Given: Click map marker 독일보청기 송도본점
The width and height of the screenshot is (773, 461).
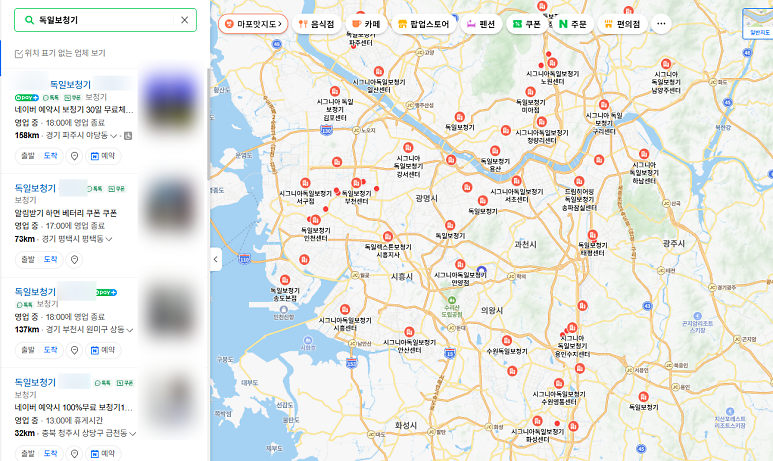Looking at the screenshot, I should pos(285,281).
